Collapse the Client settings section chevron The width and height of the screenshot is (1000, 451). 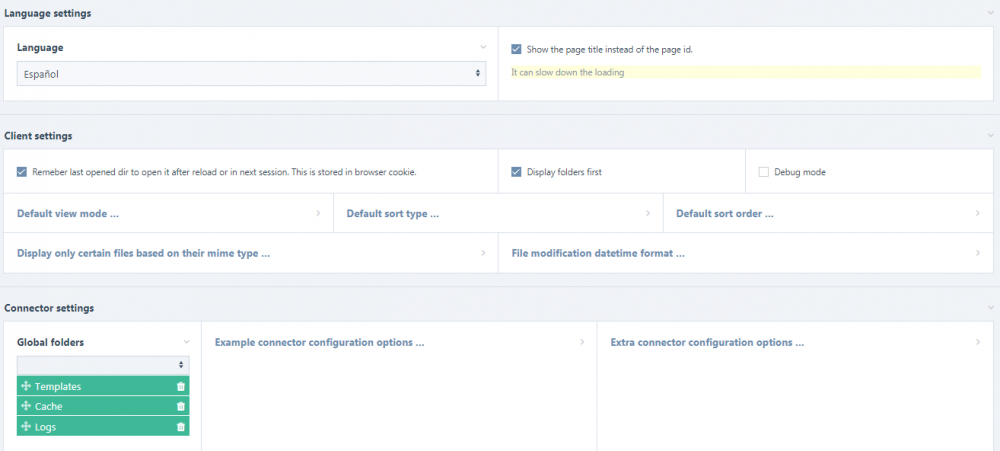(x=987, y=135)
